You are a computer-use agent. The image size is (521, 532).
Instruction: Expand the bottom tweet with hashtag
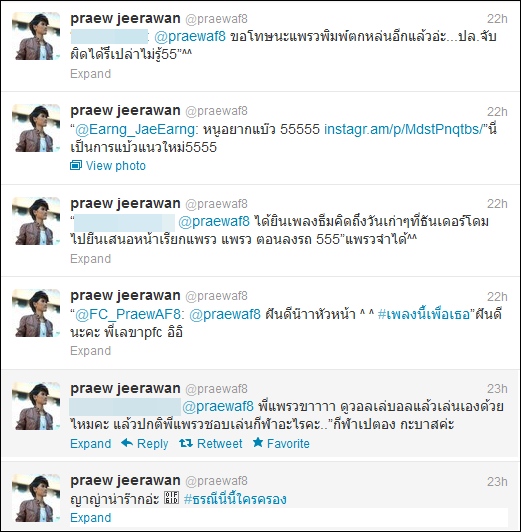91,517
